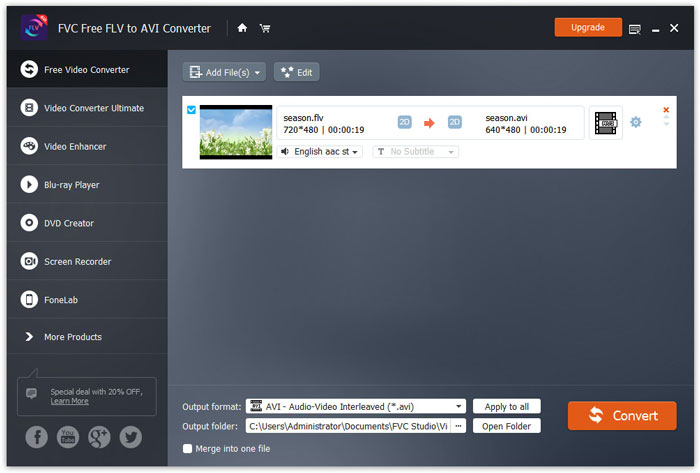The image size is (700, 473).
Task: Click Open Folder button
Action: point(507,426)
